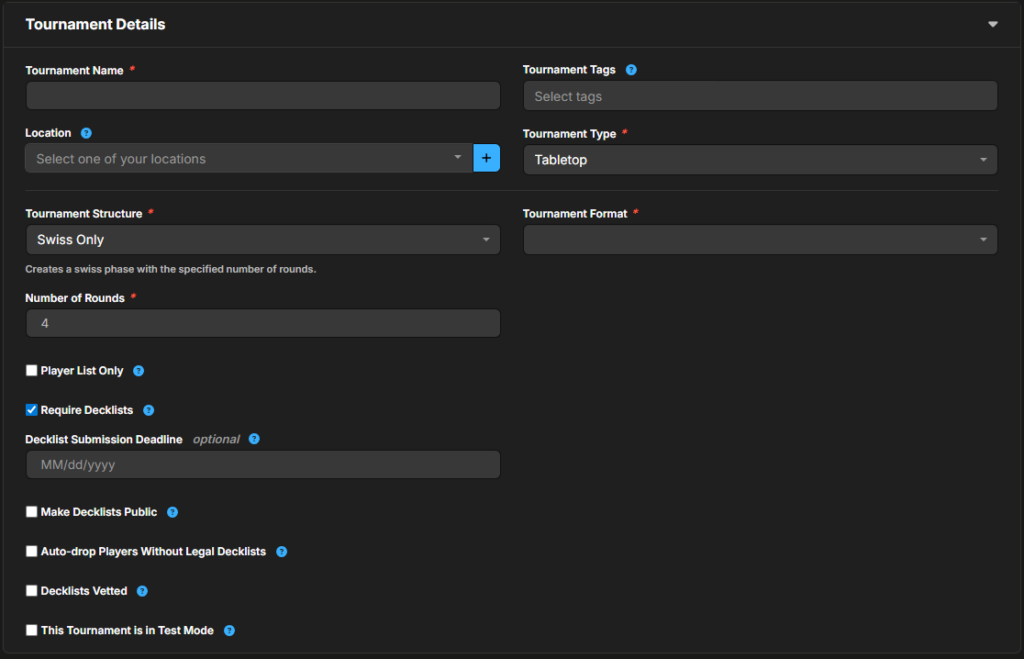Expand the Tournament Structure dropdown
1024x659 pixels.
click(x=262, y=240)
